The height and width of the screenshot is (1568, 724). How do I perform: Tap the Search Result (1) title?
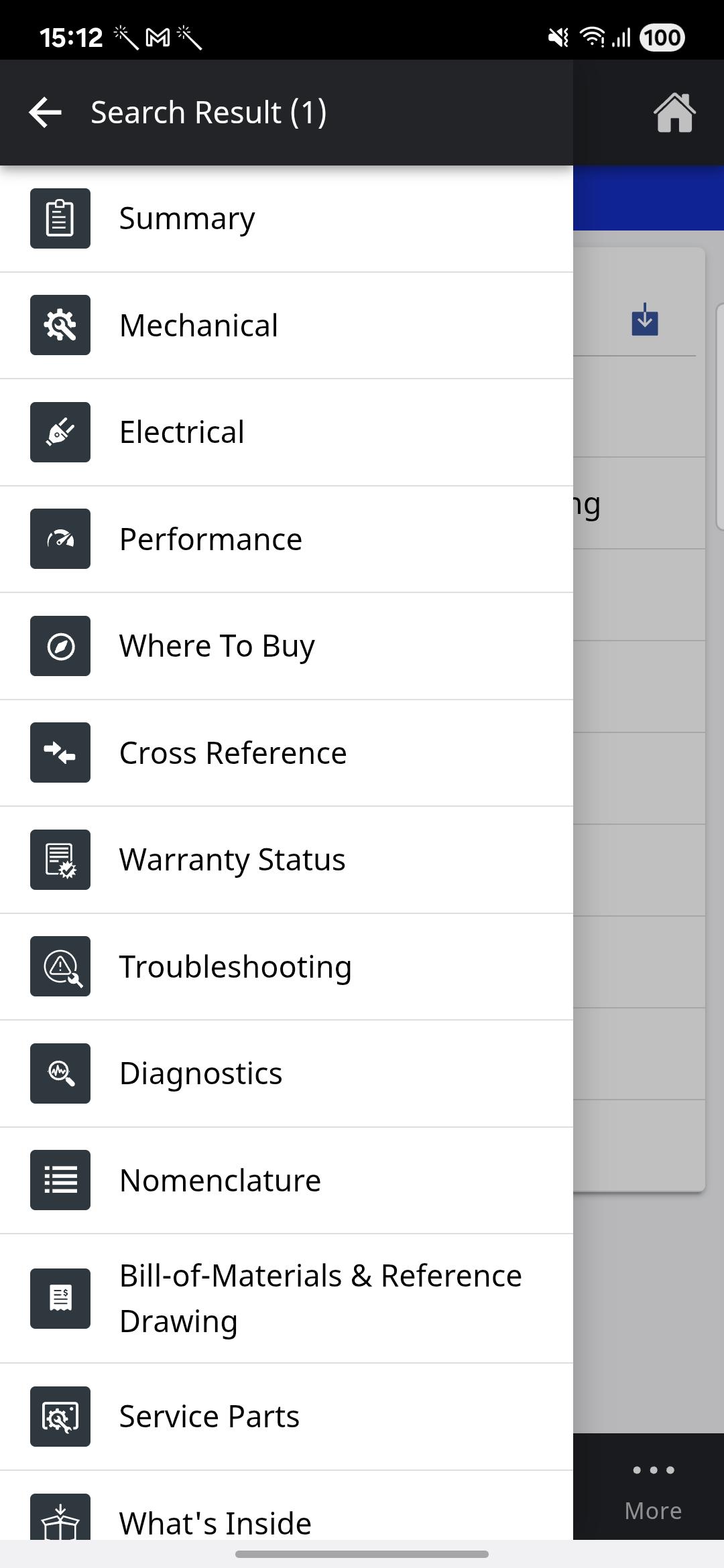tap(208, 112)
